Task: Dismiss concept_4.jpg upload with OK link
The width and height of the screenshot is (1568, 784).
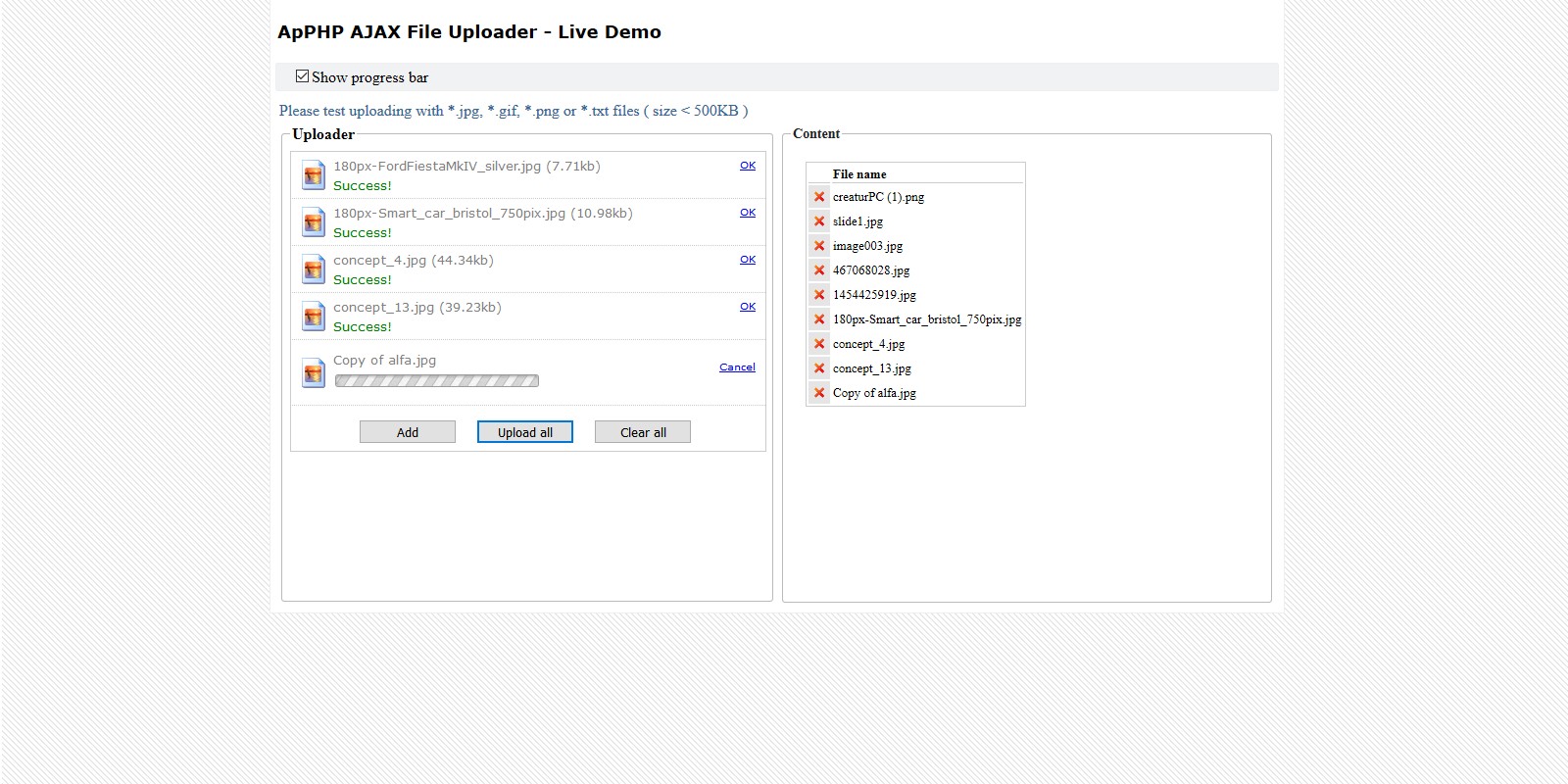Action: (748, 260)
